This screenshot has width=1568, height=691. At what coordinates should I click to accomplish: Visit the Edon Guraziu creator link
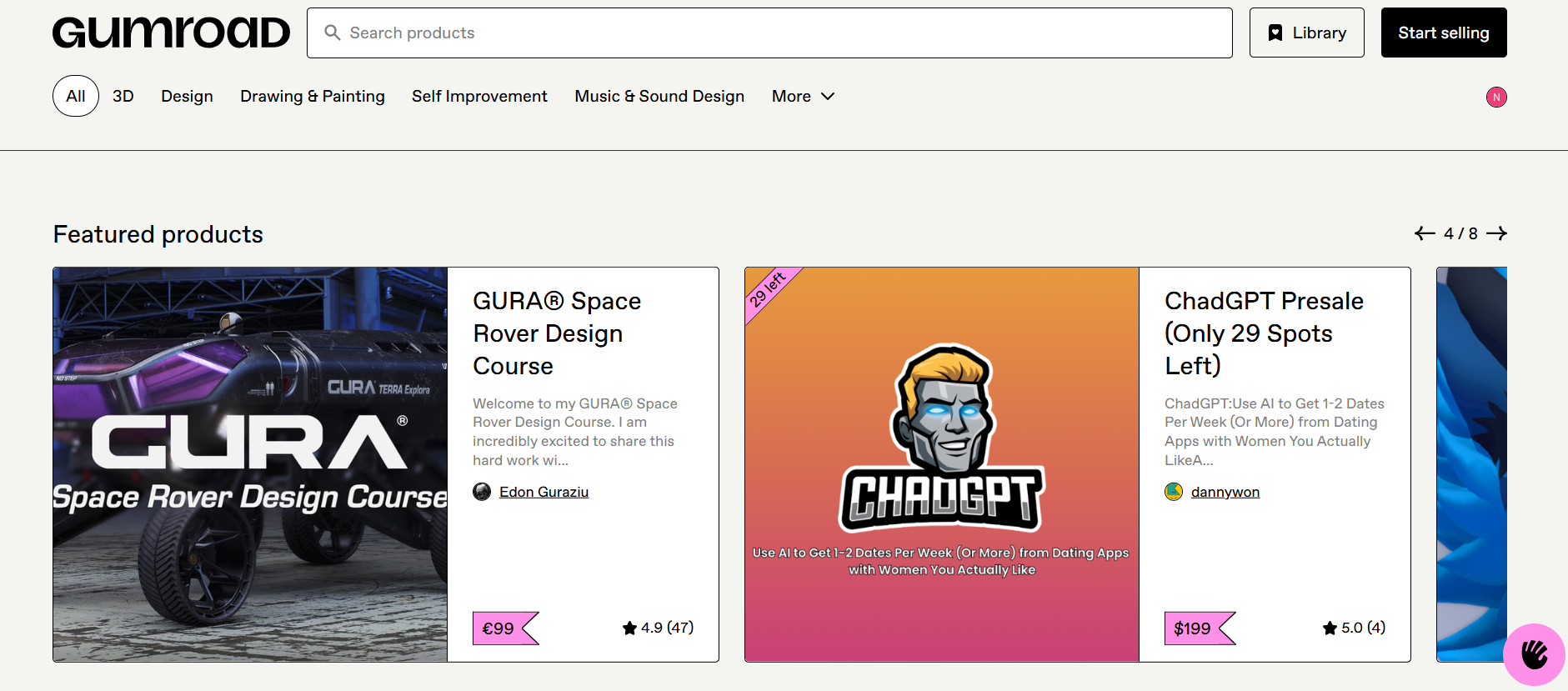[x=544, y=492]
